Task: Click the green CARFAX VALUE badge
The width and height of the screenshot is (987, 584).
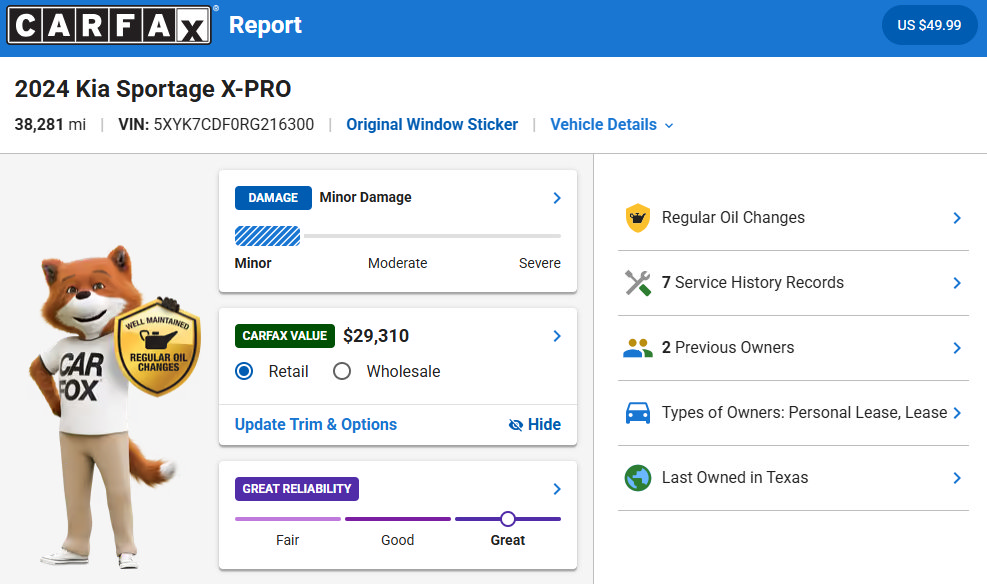Action: (285, 336)
